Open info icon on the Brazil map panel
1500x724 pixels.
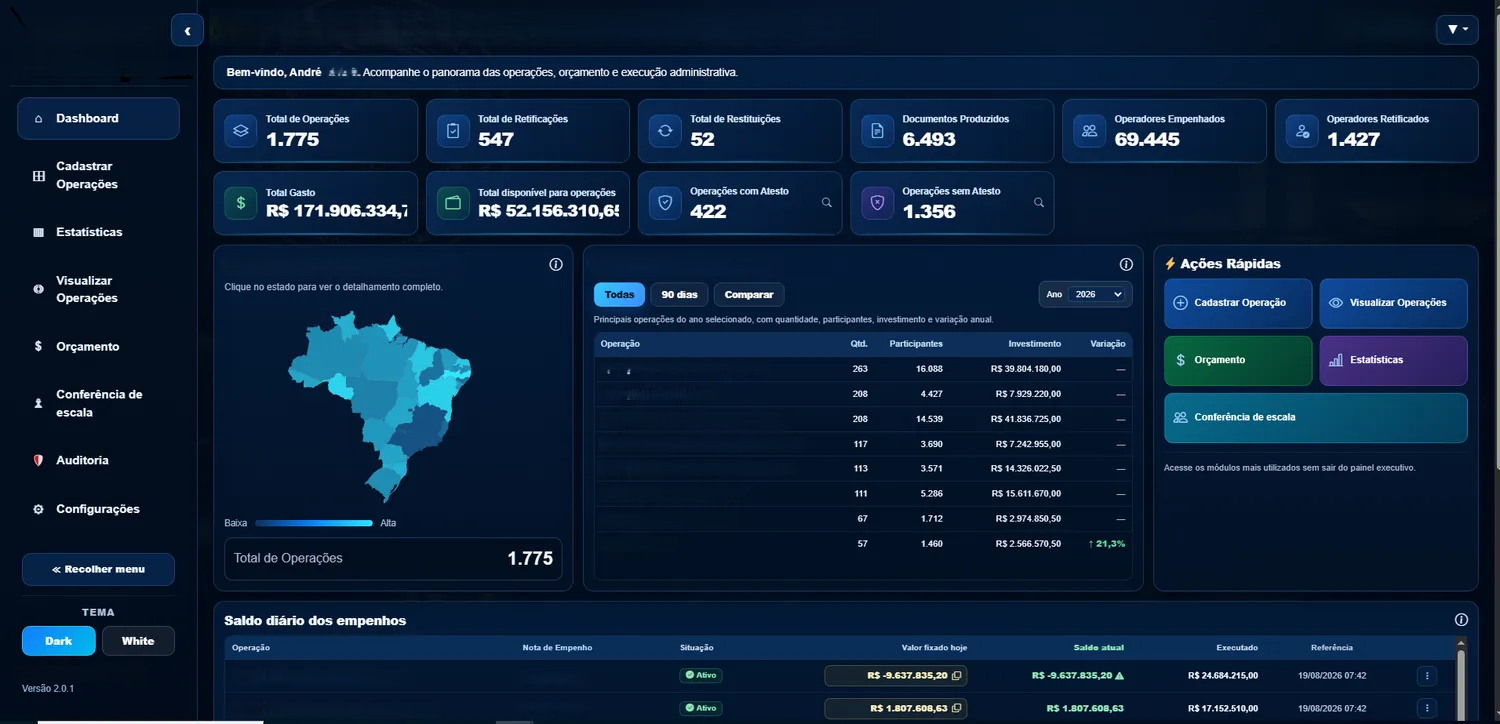click(x=556, y=265)
